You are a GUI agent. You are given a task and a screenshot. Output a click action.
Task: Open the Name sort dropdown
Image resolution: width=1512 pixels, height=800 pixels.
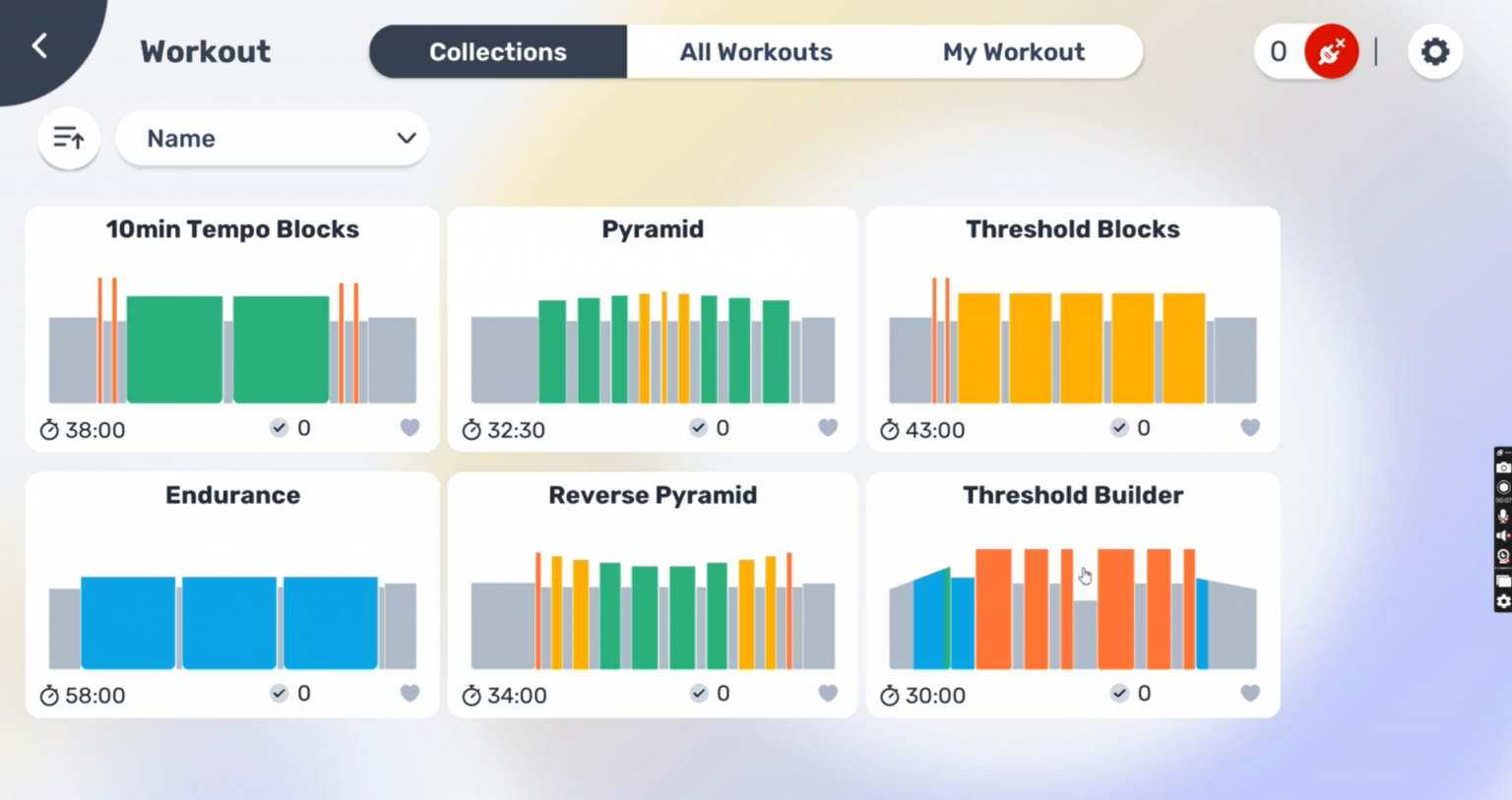[x=273, y=138]
